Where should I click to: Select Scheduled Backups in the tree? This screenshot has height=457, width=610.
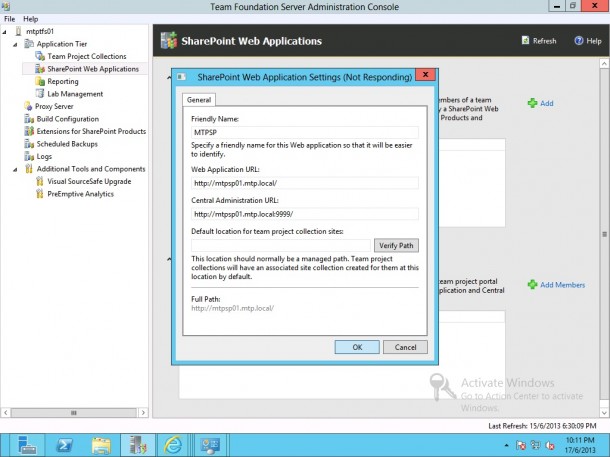[x=67, y=144]
